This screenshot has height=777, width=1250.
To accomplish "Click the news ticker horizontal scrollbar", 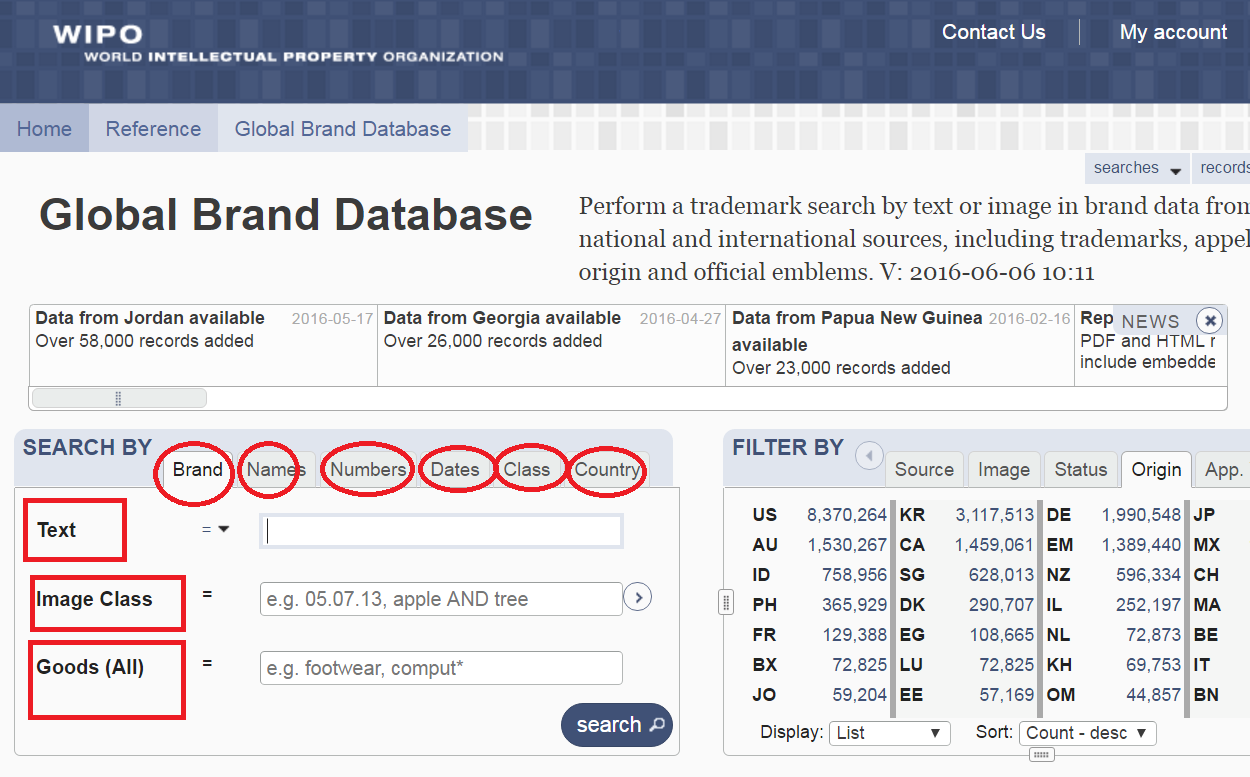I will point(119,398).
